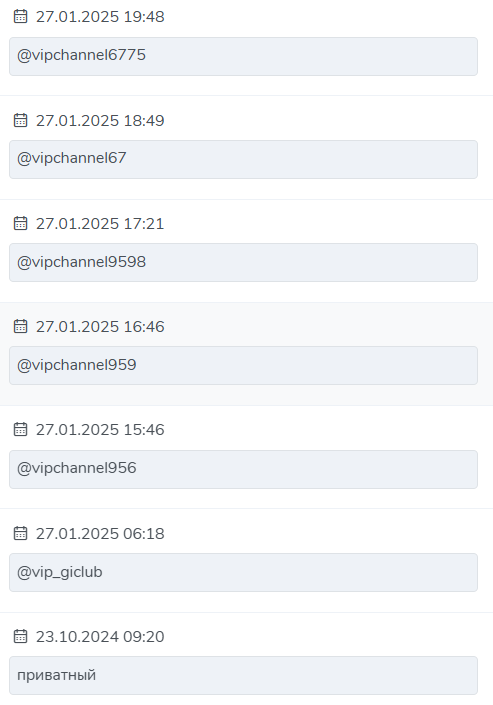
Task: Click calendar icon beside 27.01.2025 16:46
Action: pos(20,326)
